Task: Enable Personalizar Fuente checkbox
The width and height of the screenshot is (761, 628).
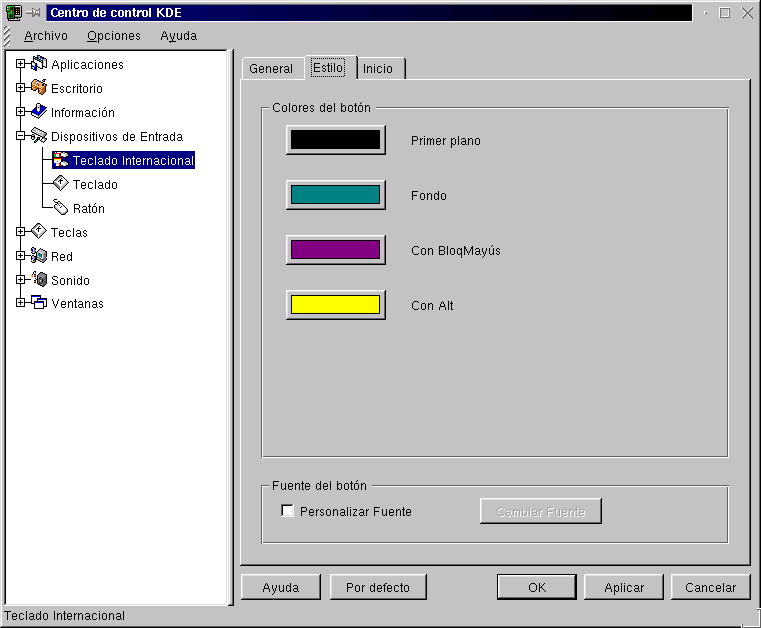Action: (x=288, y=511)
